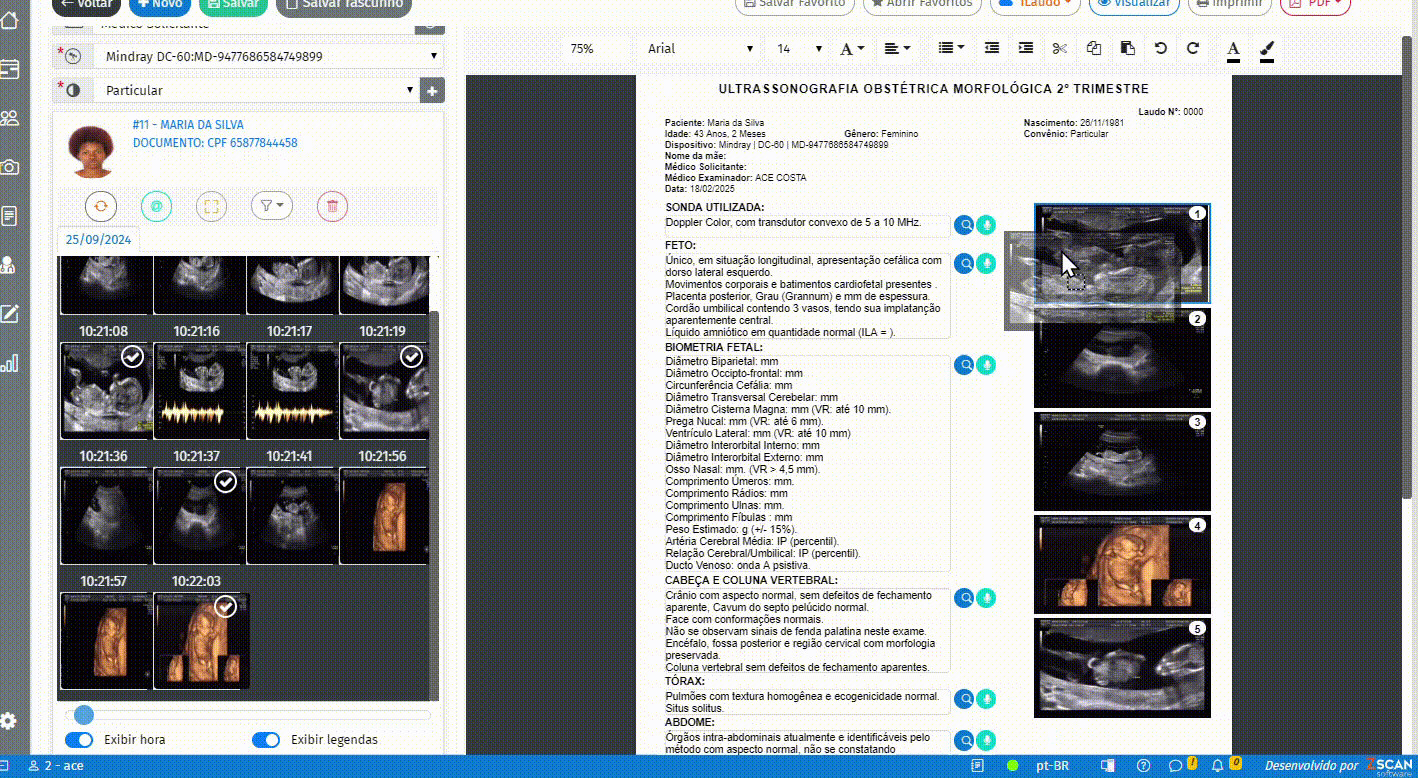1418x778 pixels.
Task: Pick the font color A swatch
Action: click(x=1233, y=49)
